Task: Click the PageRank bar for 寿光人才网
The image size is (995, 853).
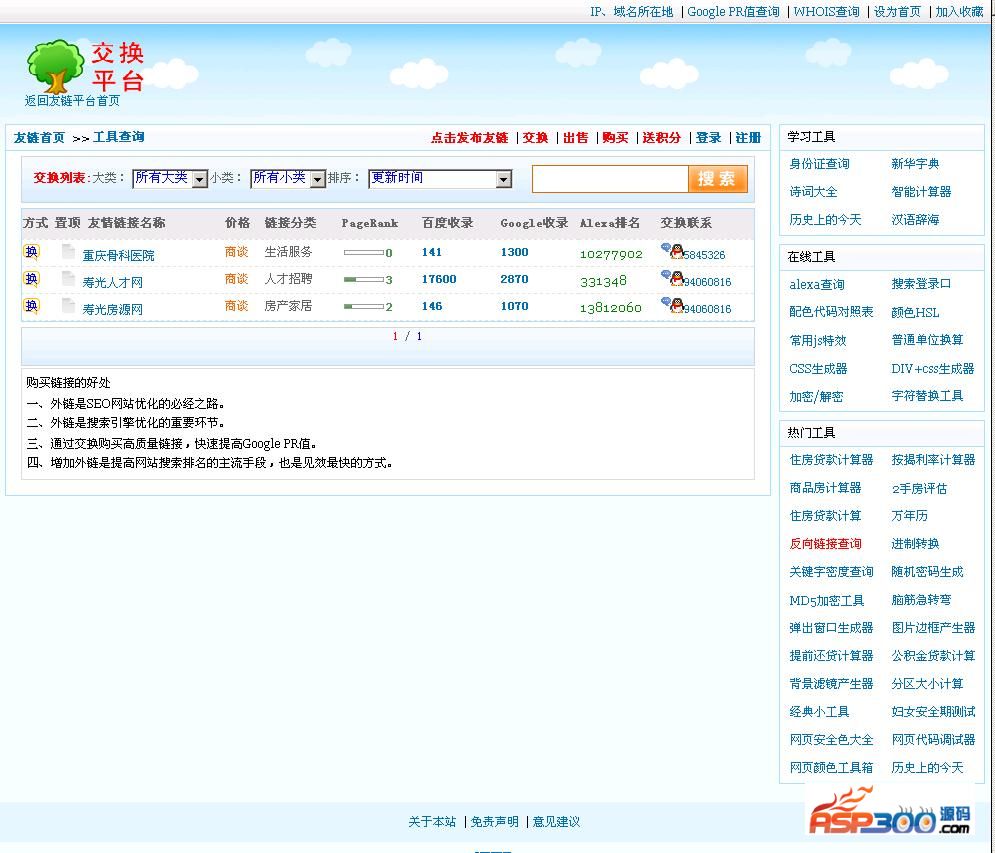Action: click(364, 280)
